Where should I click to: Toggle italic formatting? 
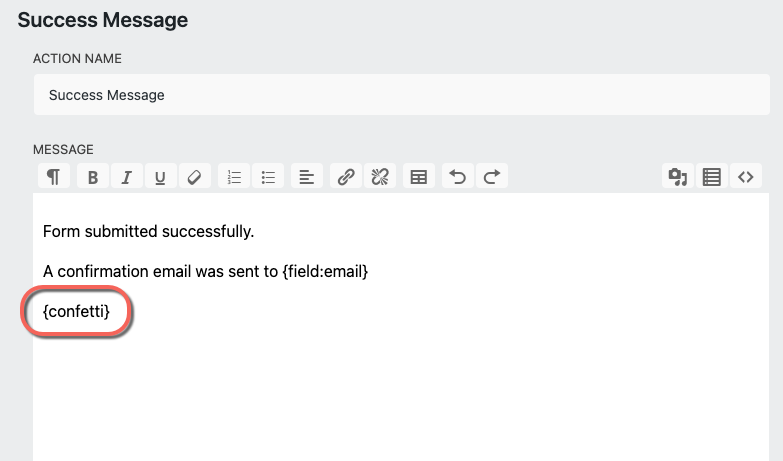pyautogui.click(x=126, y=177)
